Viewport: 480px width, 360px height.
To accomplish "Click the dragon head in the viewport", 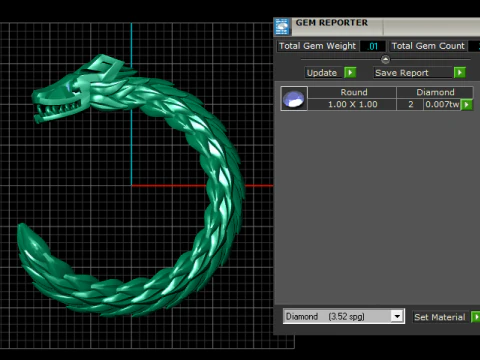I will coord(77,90).
